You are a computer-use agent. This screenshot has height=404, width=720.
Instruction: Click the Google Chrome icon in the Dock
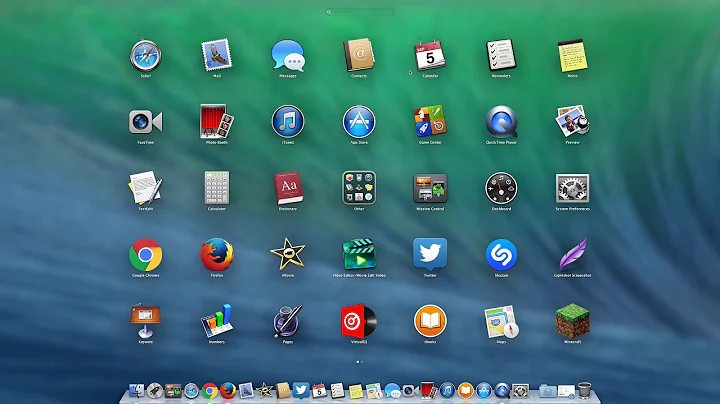click(x=210, y=391)
